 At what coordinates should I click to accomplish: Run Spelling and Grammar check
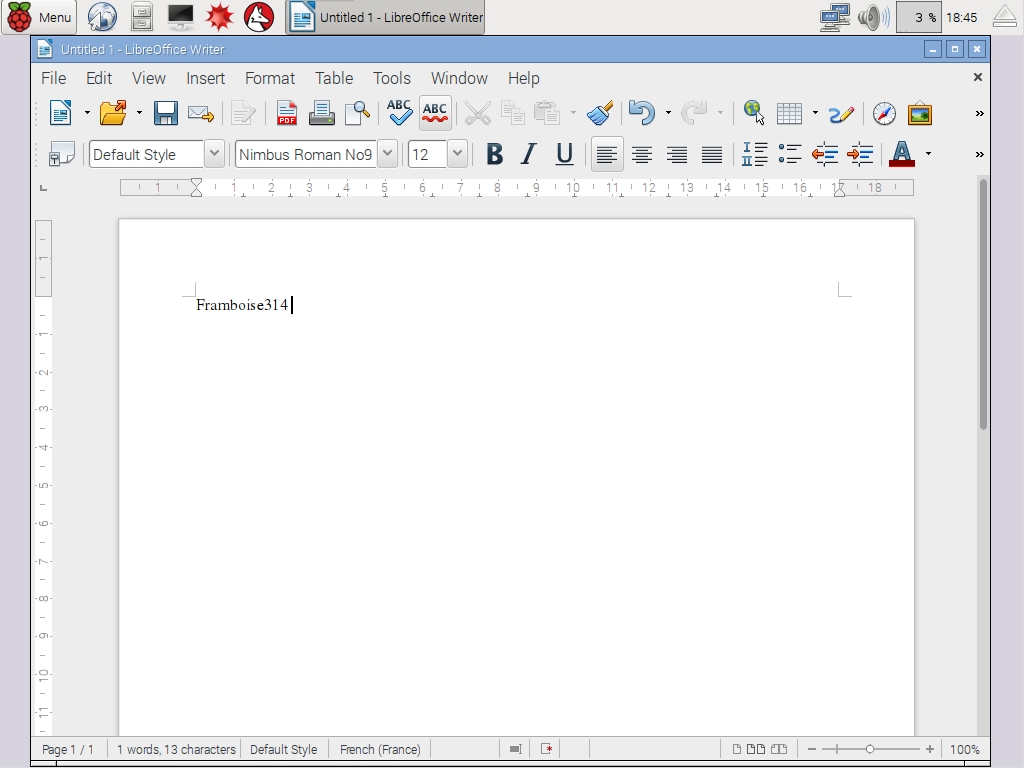tap(399, 112)
